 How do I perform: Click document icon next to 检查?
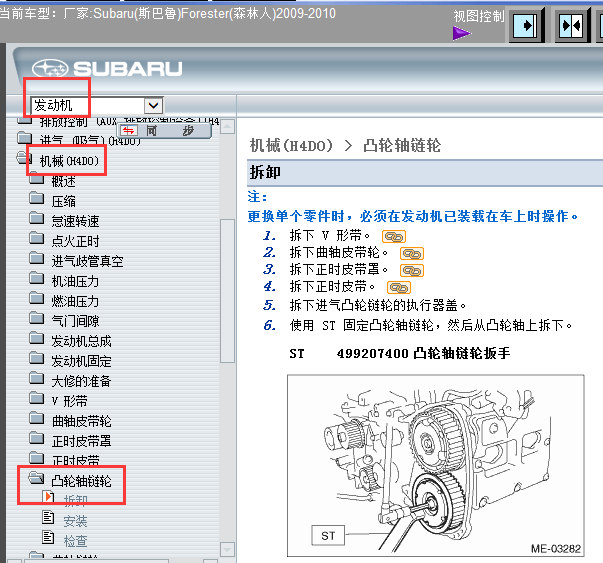48,537
